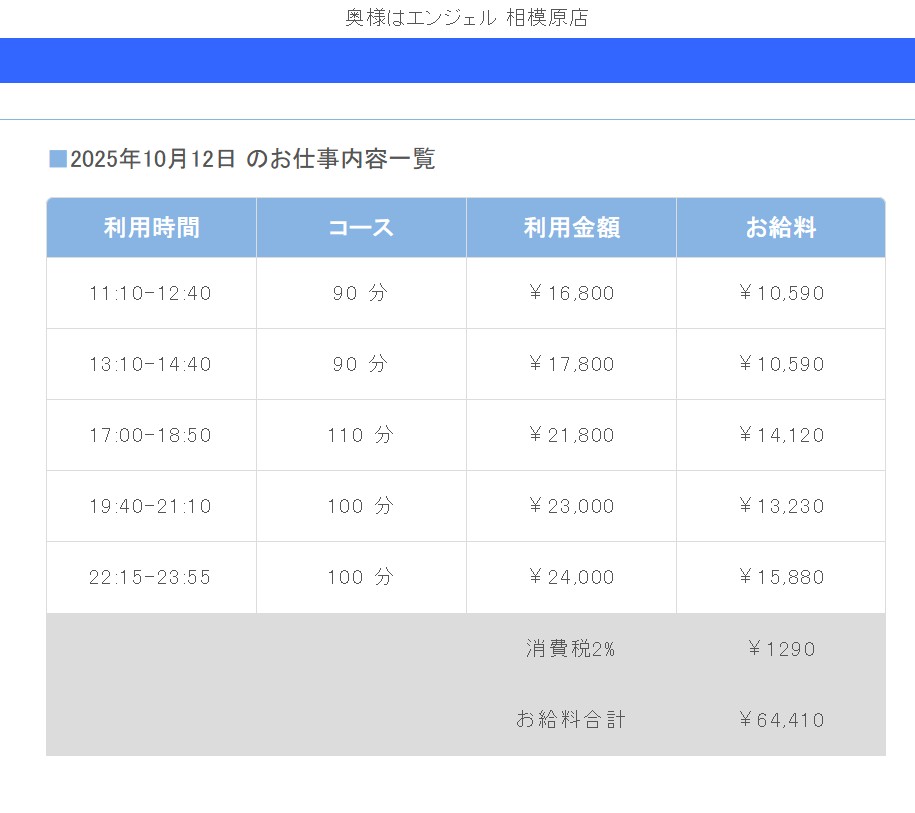Select the 13:10-14:40 time cell
The image size is (915, 813).
pyautogui.click(x=151, y=365)
